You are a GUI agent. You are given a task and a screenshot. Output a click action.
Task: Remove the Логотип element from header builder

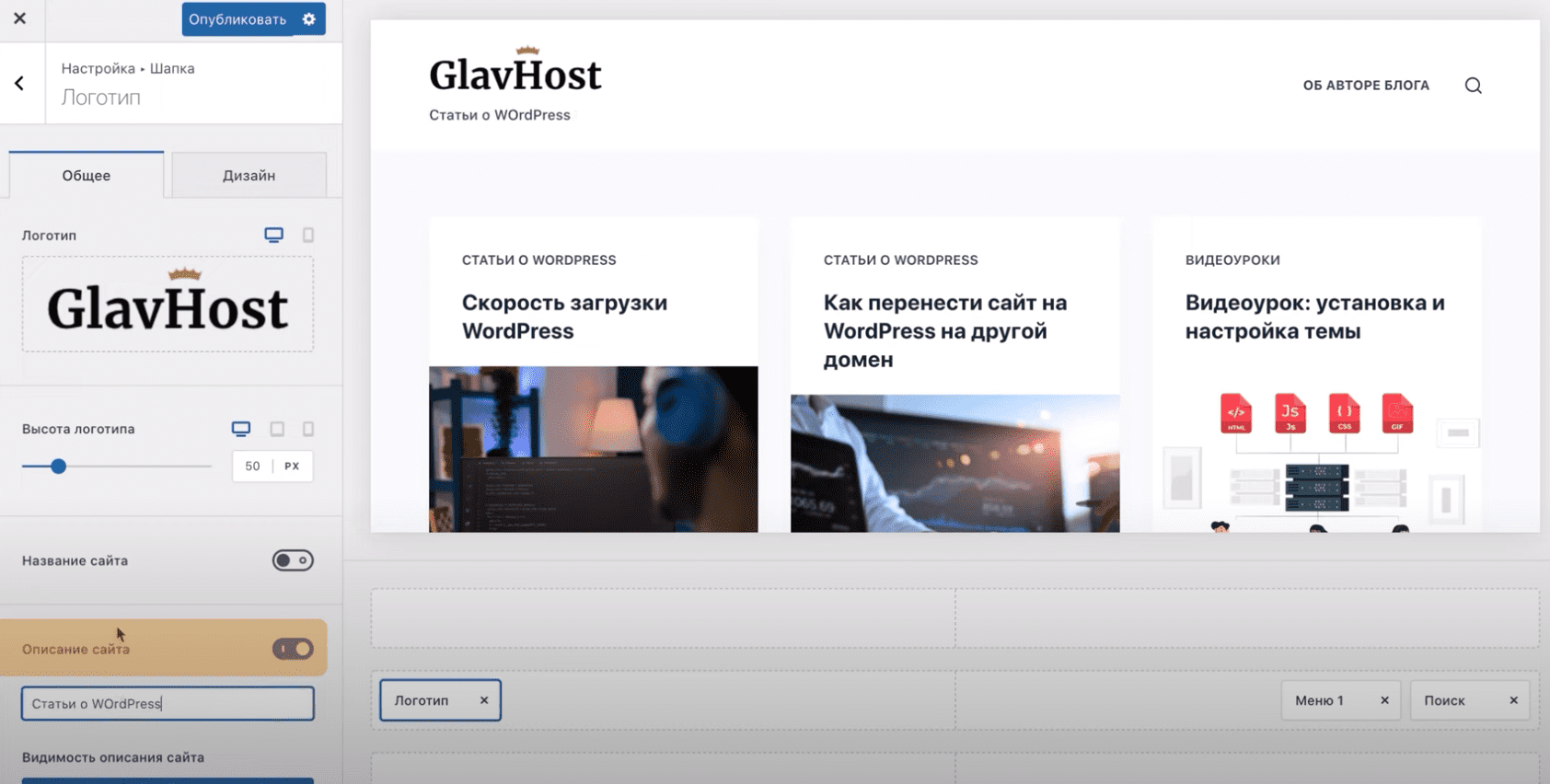(484, 700)
